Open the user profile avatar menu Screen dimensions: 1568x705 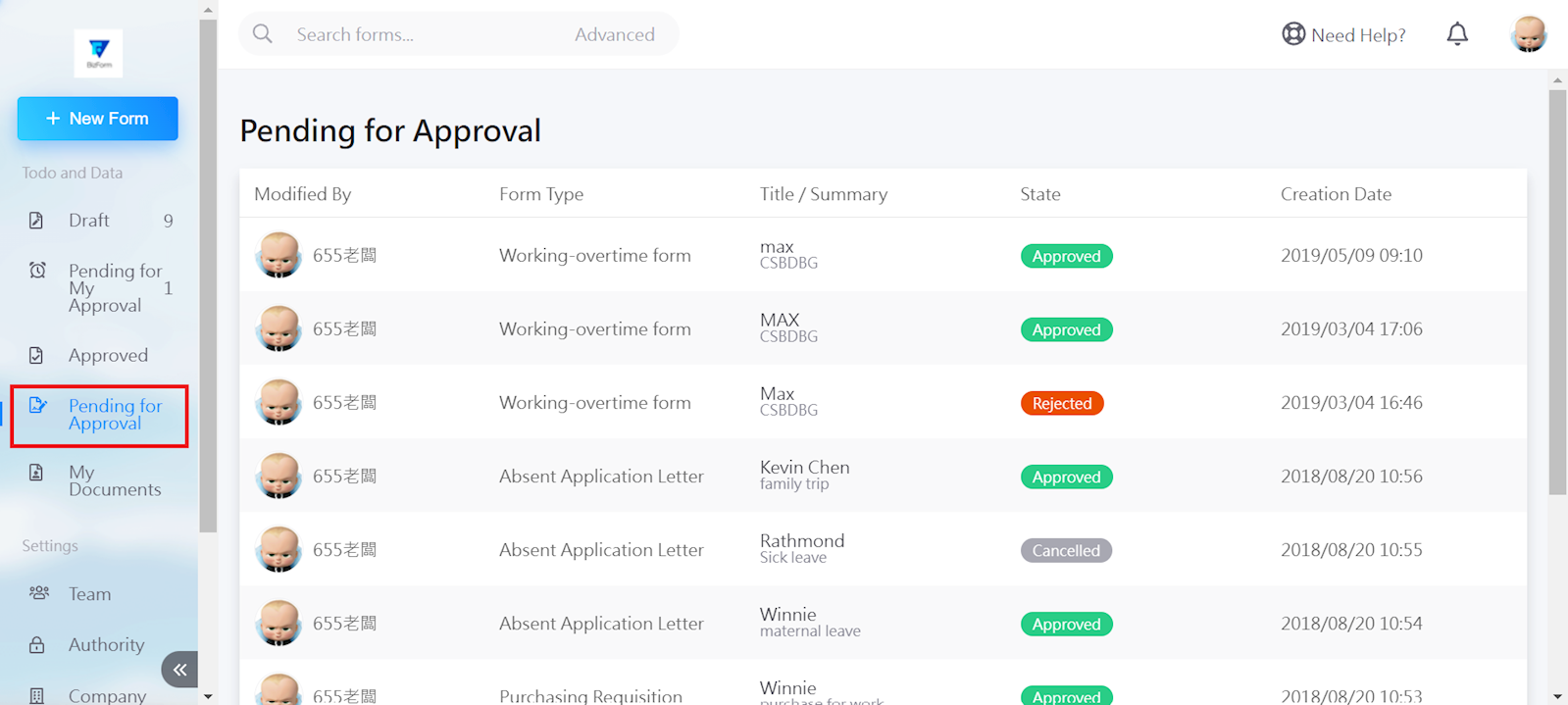click(1528, 34)
